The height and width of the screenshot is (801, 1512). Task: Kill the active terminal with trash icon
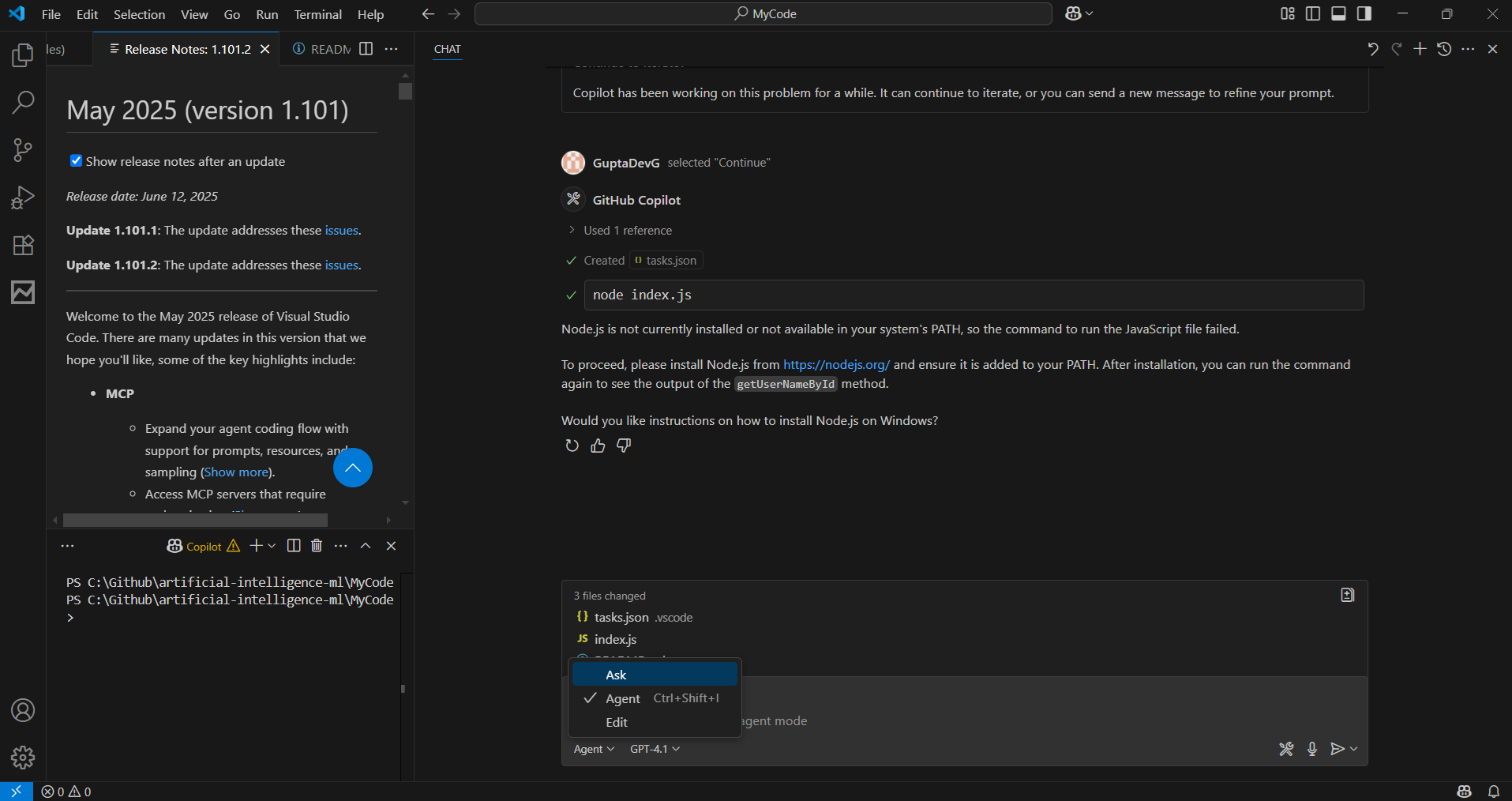click(x=316, y=545)
